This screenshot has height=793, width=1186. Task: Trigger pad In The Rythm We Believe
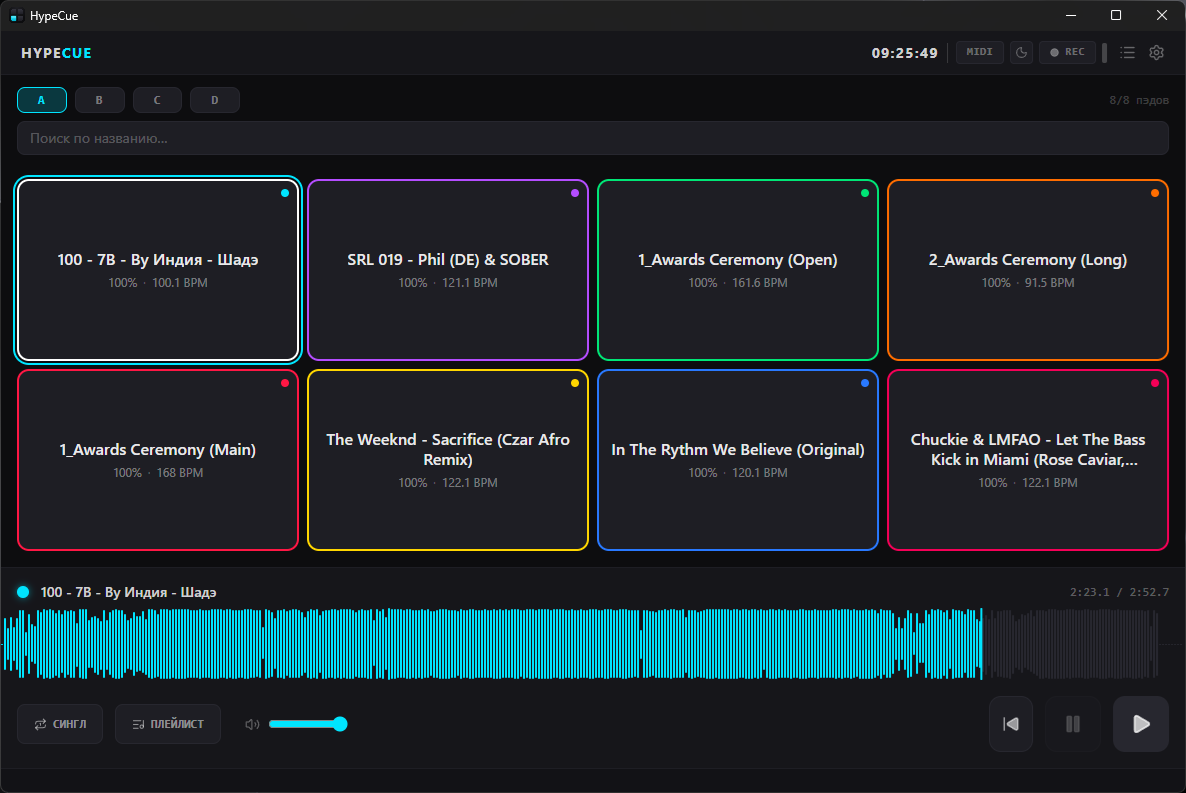[x=737, y=460]
